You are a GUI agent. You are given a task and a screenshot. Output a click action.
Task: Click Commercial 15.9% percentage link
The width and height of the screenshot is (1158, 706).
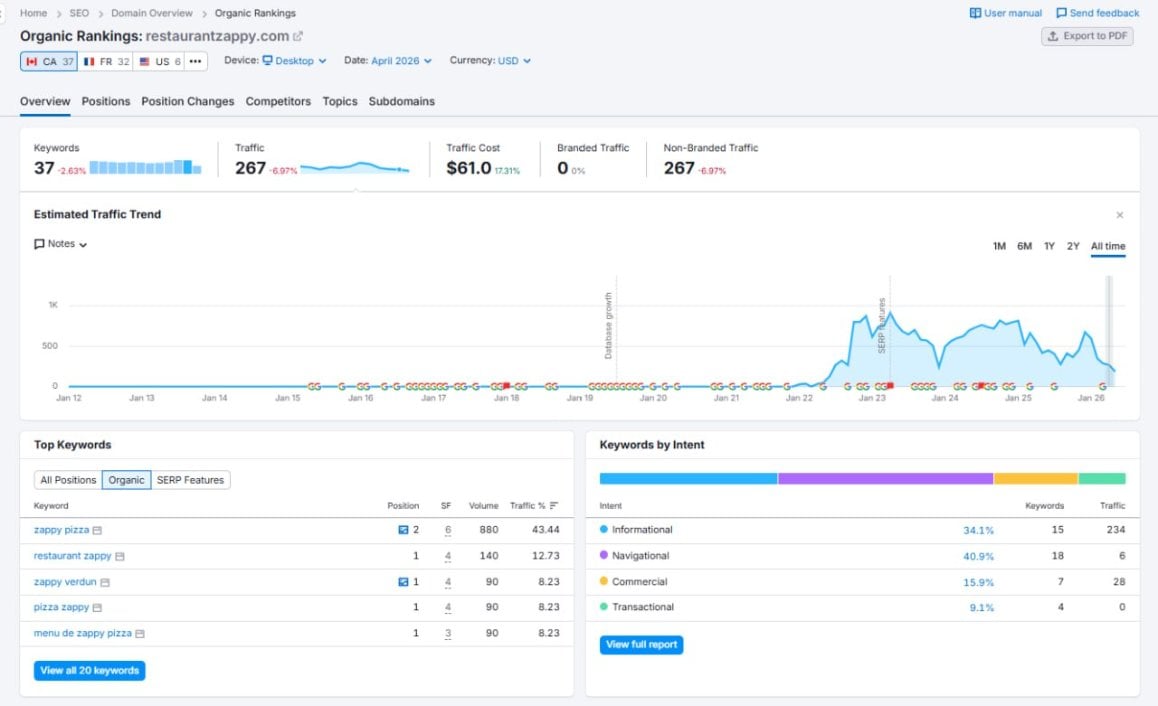[979, 582]
